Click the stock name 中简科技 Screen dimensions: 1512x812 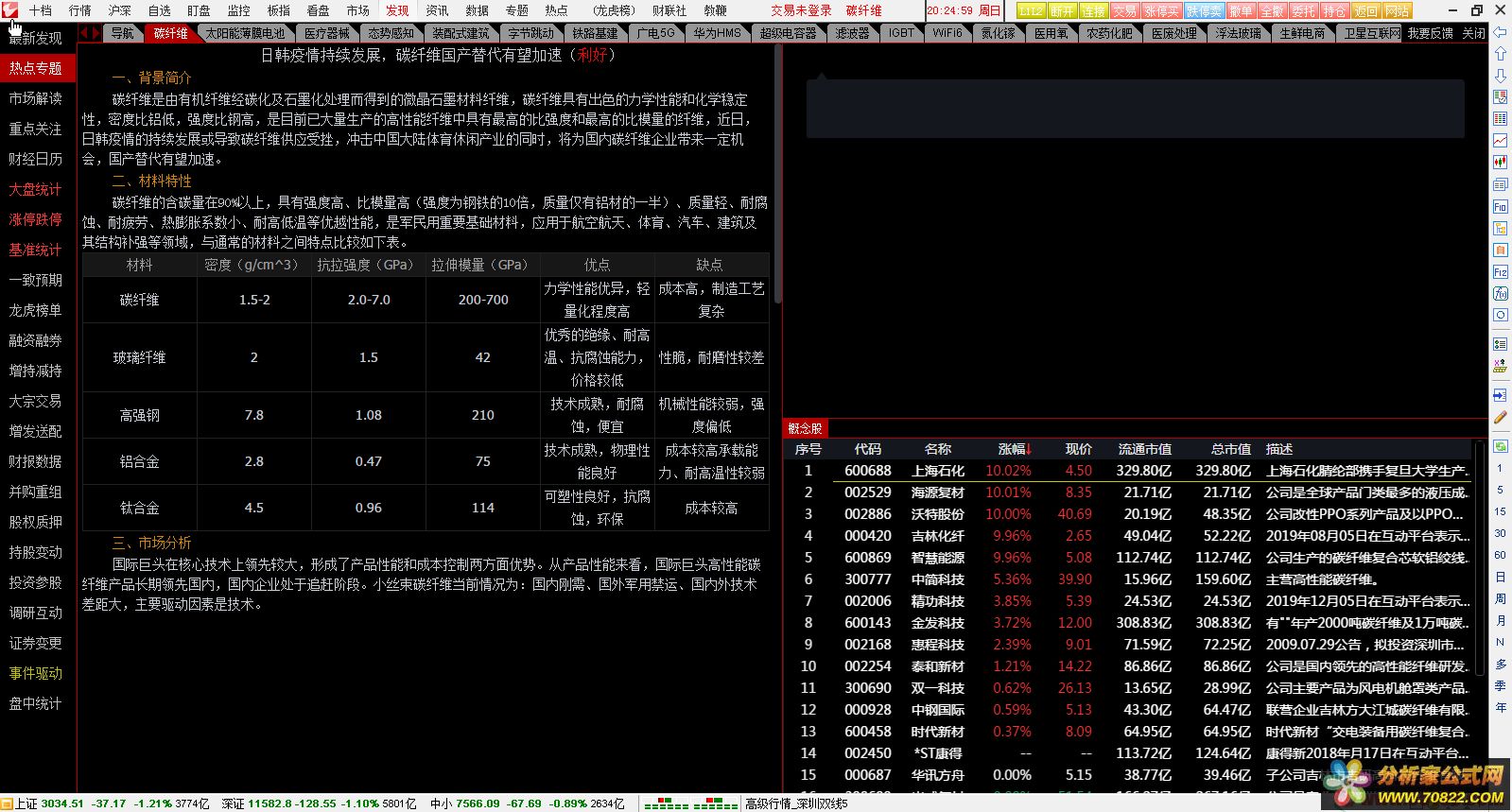[x=938, y=579]
